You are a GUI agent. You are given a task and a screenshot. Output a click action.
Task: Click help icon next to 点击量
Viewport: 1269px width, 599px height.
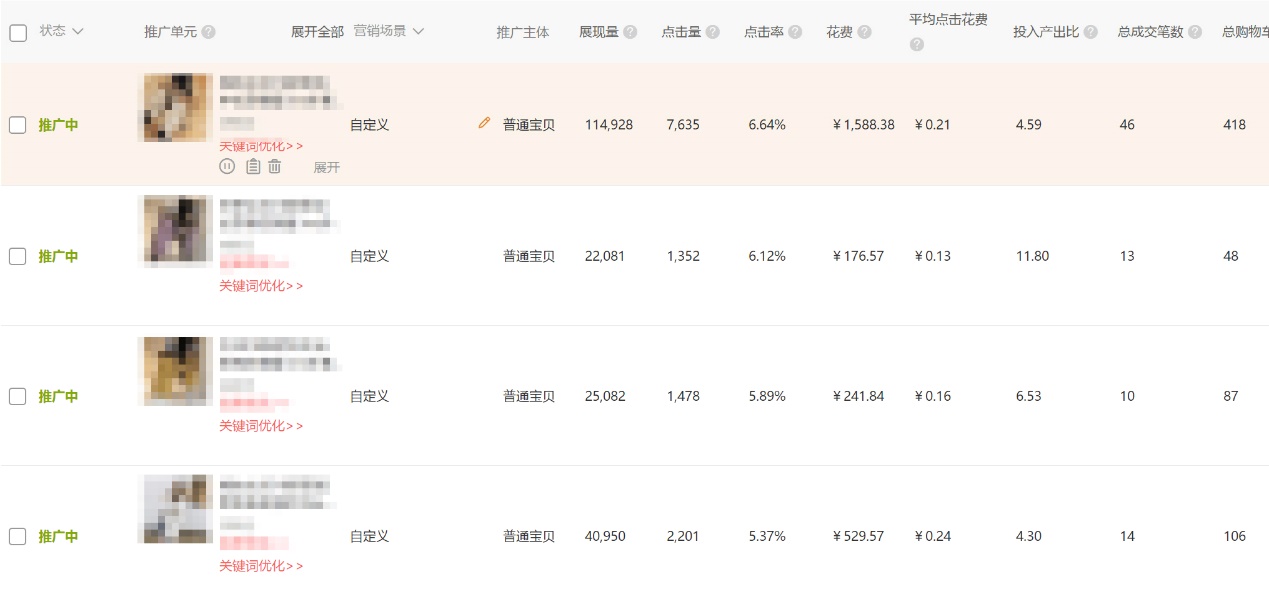[712, 32]
